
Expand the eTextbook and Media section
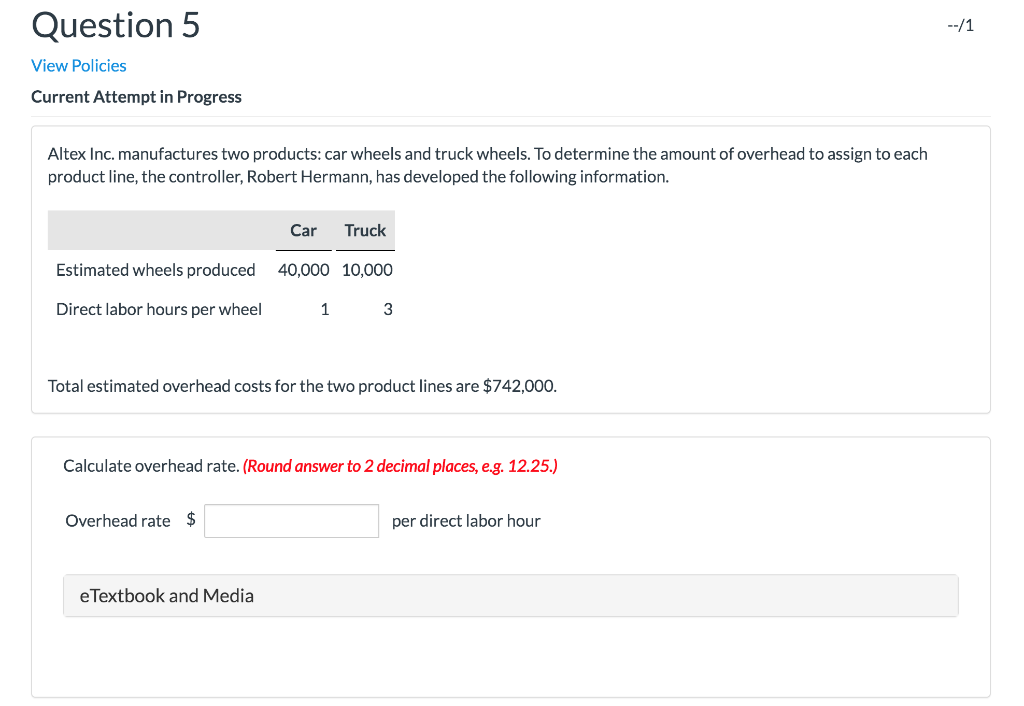166,595
